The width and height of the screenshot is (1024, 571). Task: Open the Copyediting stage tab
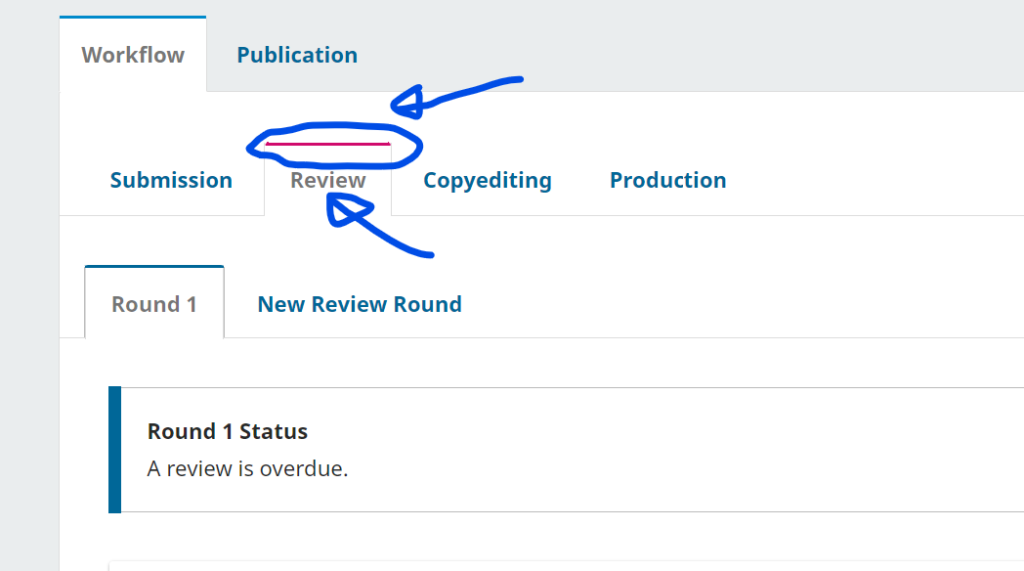487,180
